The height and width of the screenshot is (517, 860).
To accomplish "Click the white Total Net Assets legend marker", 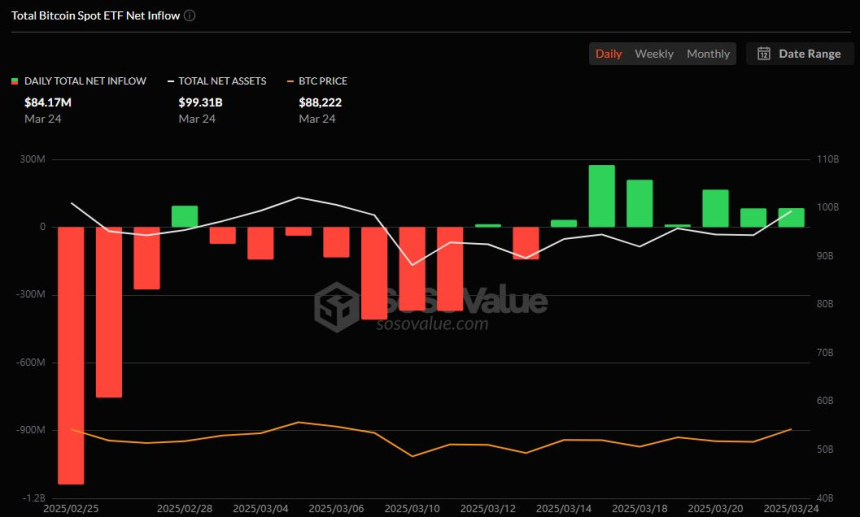I will pyautogui.click(x=170, y=81).
